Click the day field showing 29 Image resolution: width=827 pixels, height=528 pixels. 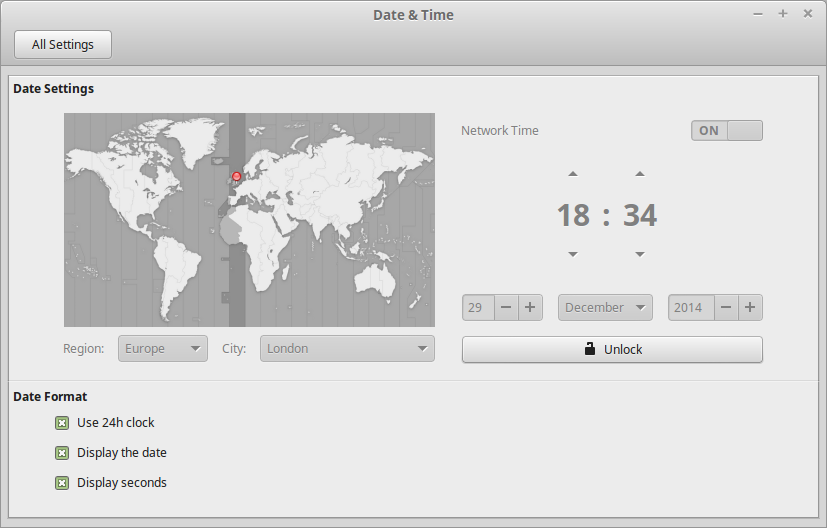(478, 308)
